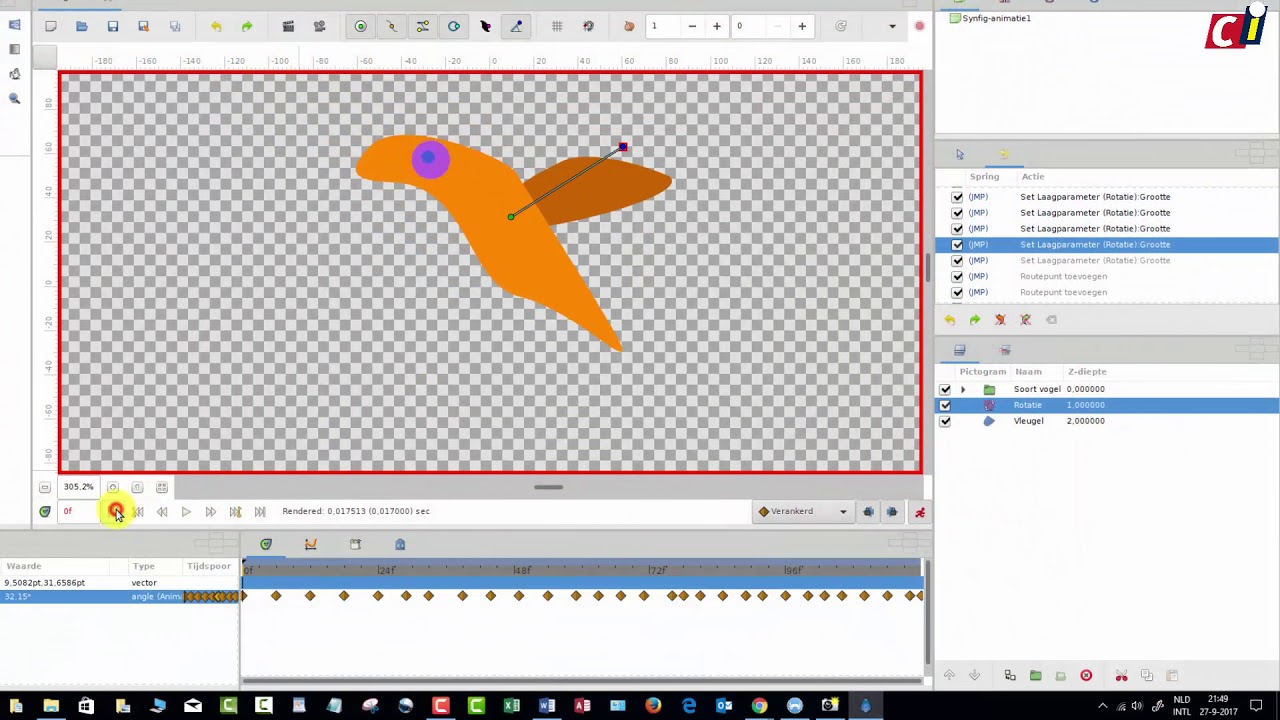Increase past onion skin count
1280x720 pixels.
click(717, 26)
